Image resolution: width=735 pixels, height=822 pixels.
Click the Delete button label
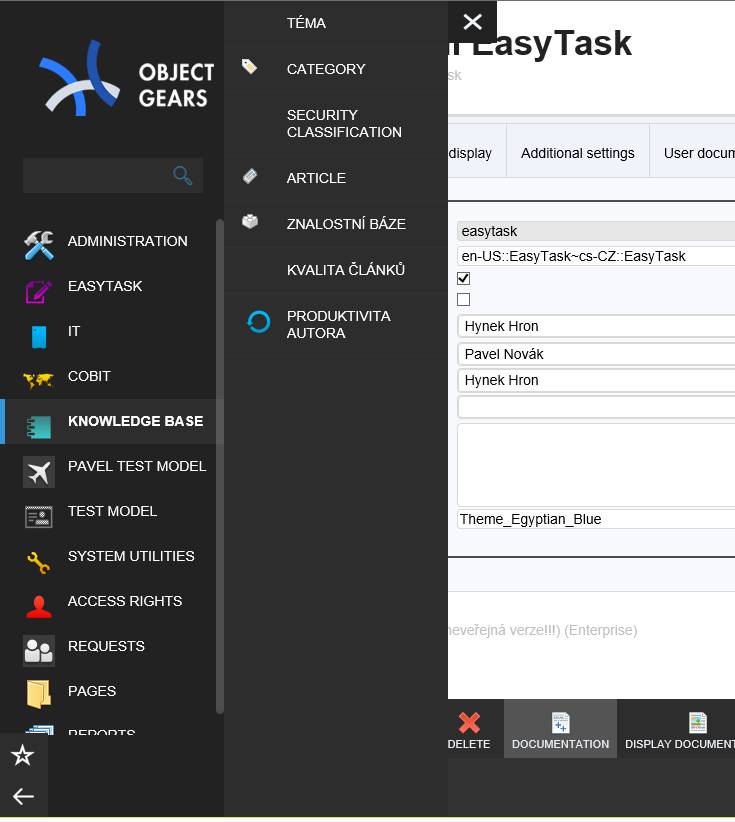pos(469,744)
